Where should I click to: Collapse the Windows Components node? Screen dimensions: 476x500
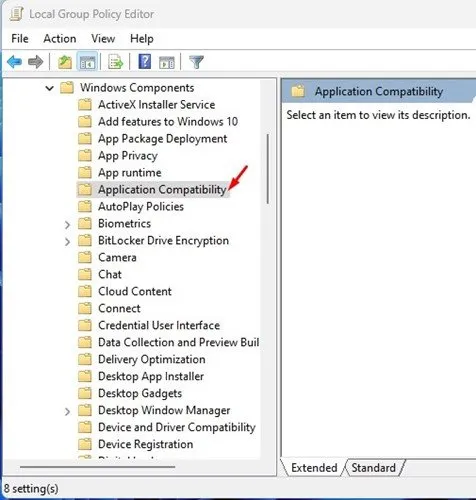[50, 88]
